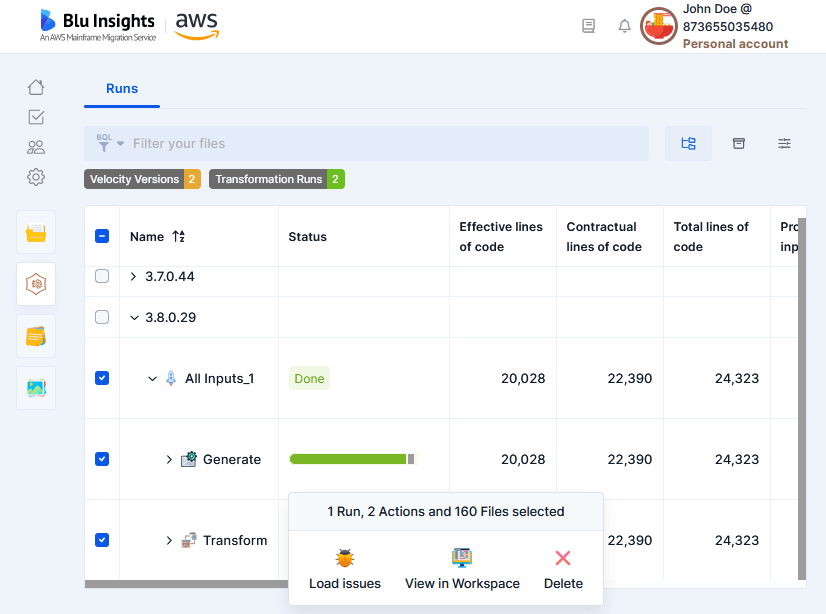
Task: Click All Inputs_1 effective value 20,028
Action: pyautogui.click(x=523, y=379)
